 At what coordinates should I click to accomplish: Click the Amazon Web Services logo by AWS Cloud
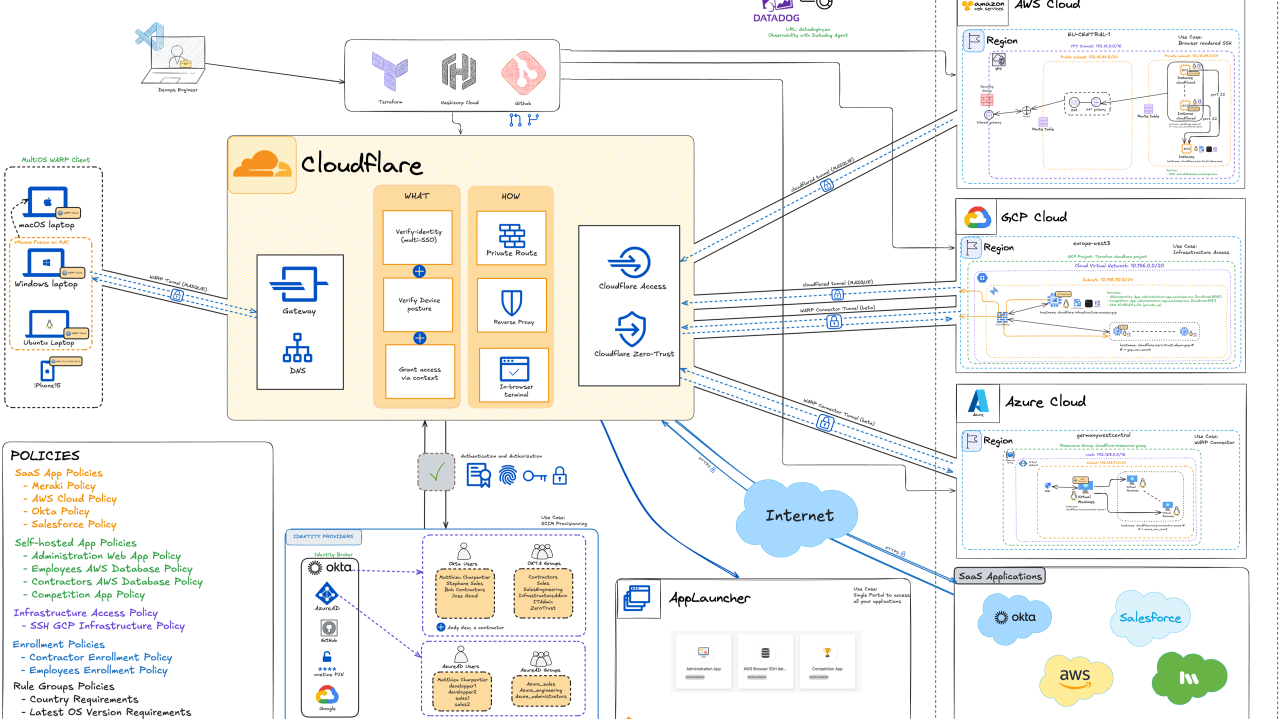coord(983,8)
